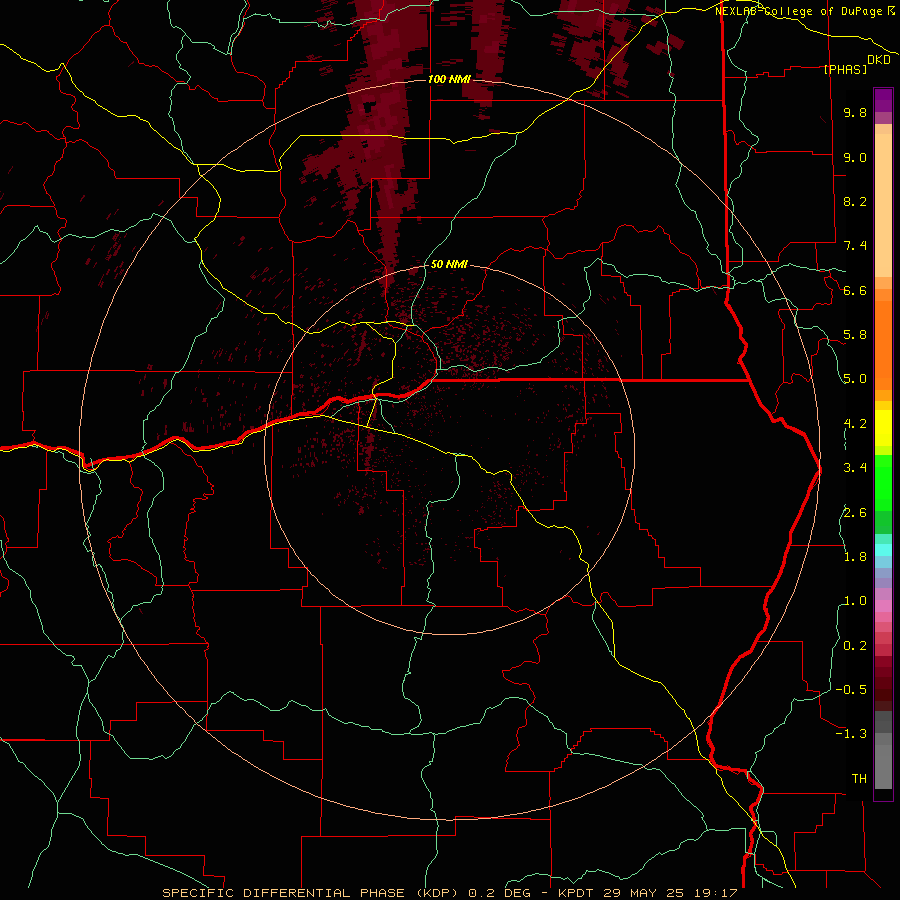This screenshot has width=900, height=900.
Task: Click the -1.3 scale label
Action: [x=851, y=734]
